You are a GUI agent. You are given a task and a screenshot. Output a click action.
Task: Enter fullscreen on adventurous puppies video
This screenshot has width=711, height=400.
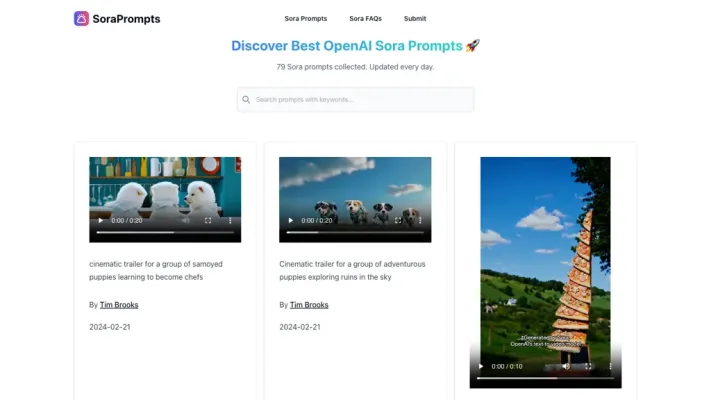tap(398, 220)
